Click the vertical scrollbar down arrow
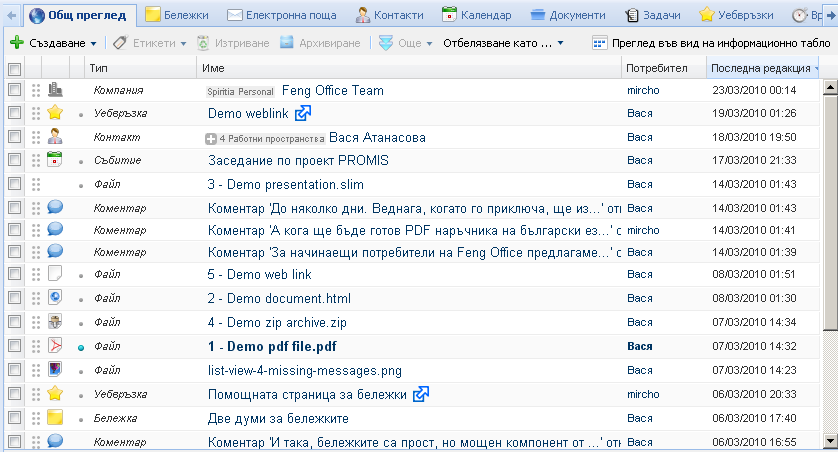Viewport: 838px width, 452px height. click(829, 440)
